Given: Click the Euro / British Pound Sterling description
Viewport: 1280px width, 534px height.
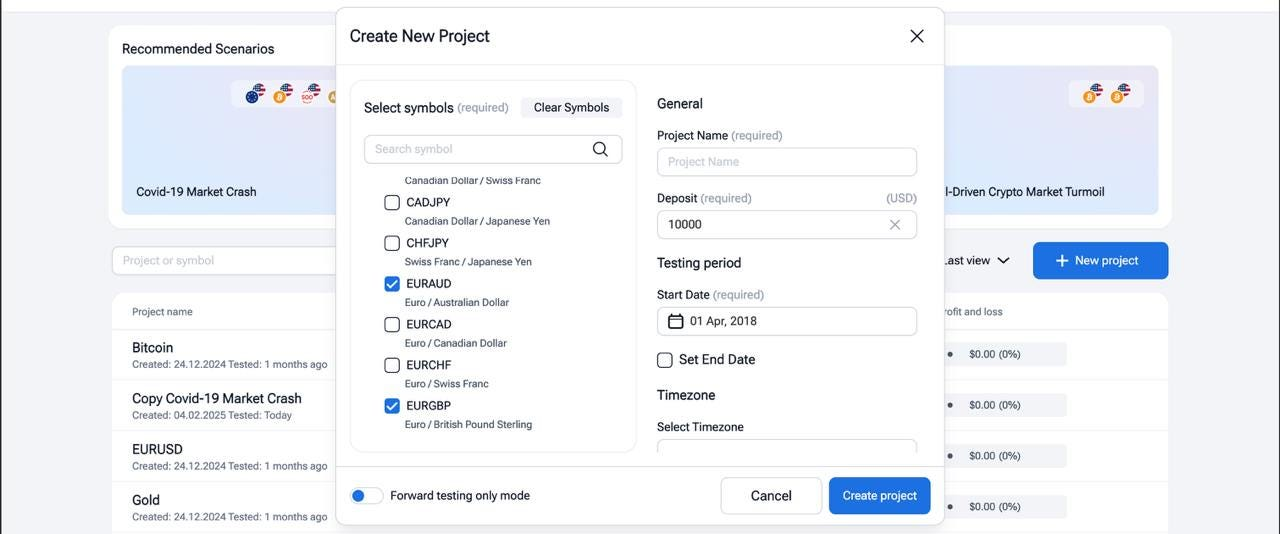Looking at the screenshot, I should point(468,425).
